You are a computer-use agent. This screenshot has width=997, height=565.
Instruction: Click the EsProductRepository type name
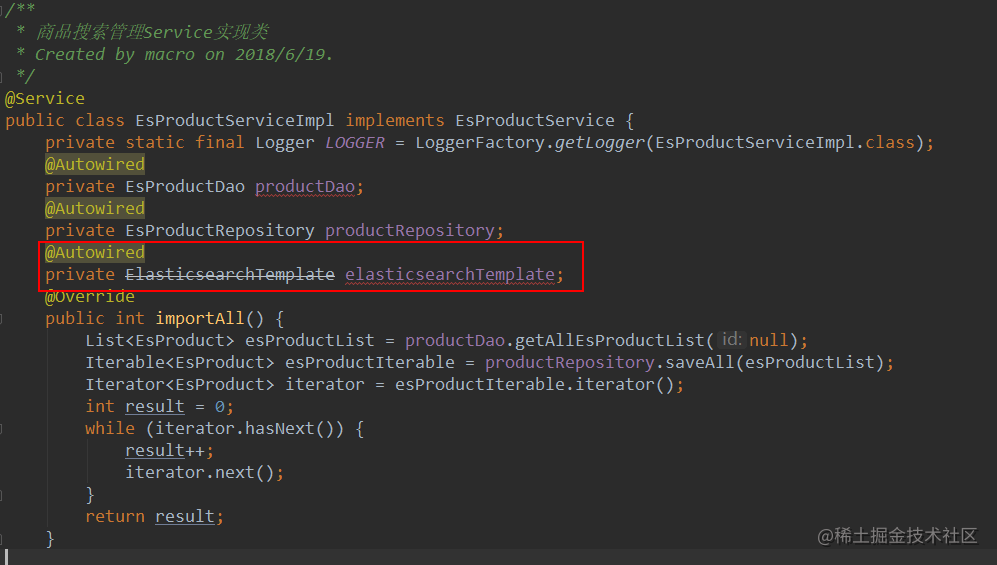219,231
